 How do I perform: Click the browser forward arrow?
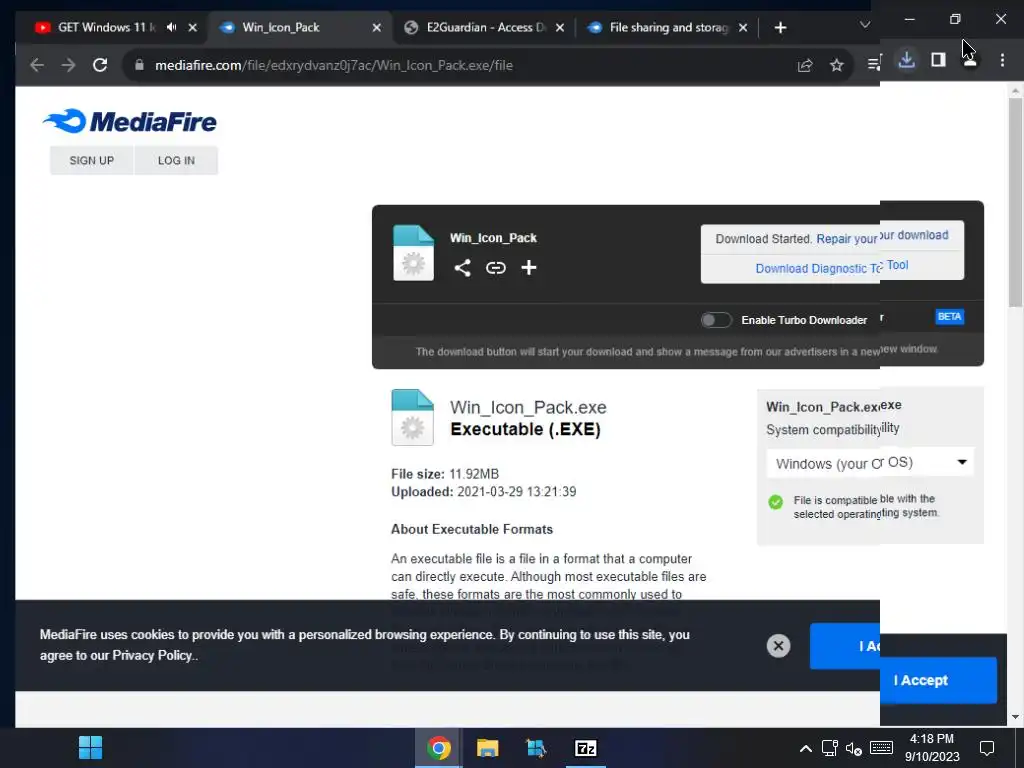coord(68,65)
